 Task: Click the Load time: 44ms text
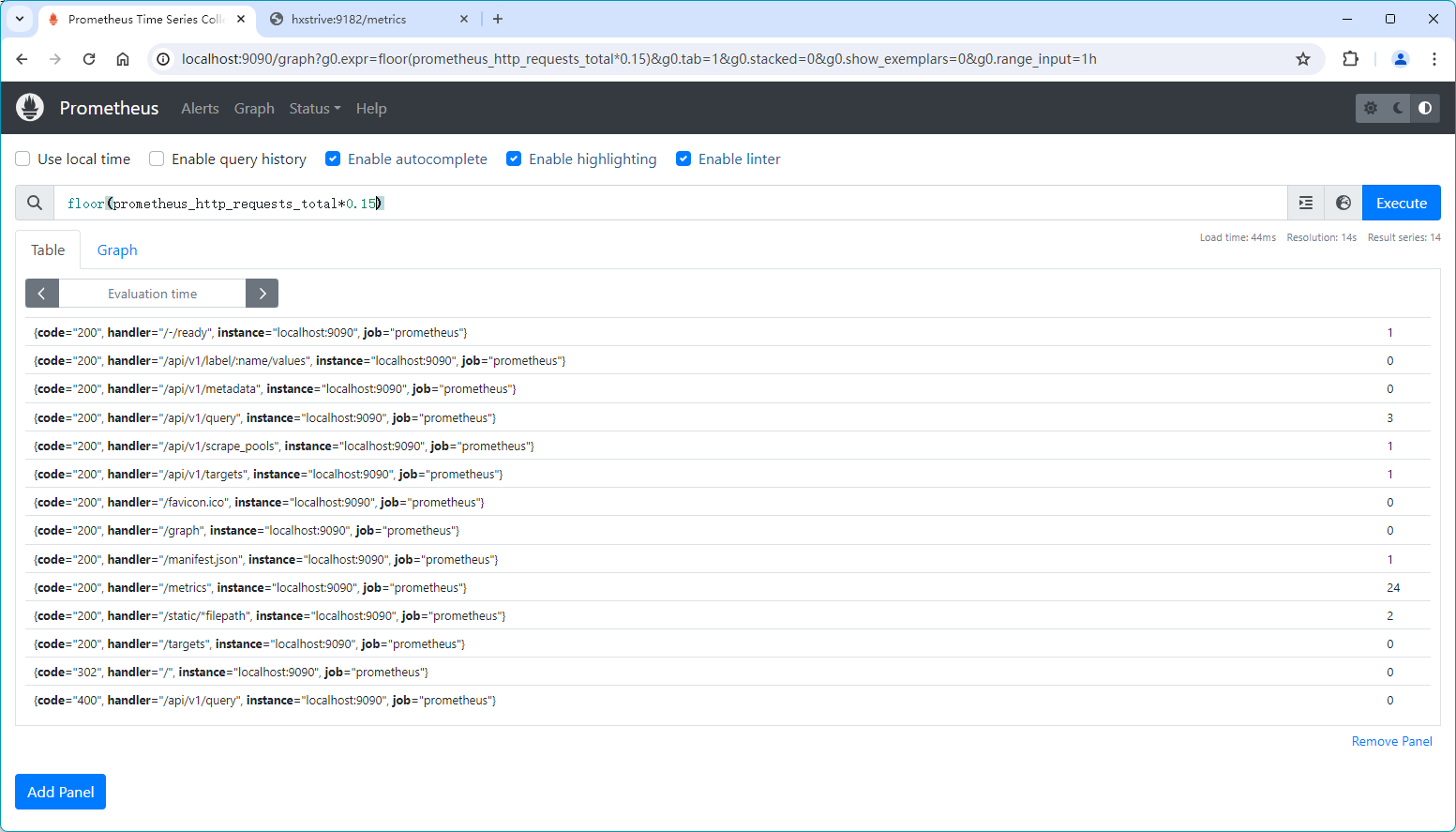tap(1238, 237)
